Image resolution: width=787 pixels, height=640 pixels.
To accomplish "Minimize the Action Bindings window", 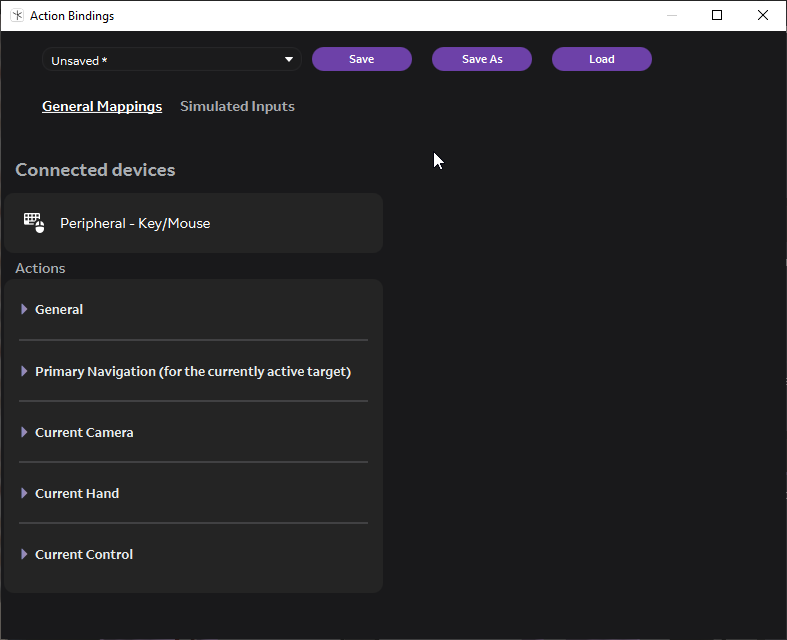I will click(x=672, y=15).
